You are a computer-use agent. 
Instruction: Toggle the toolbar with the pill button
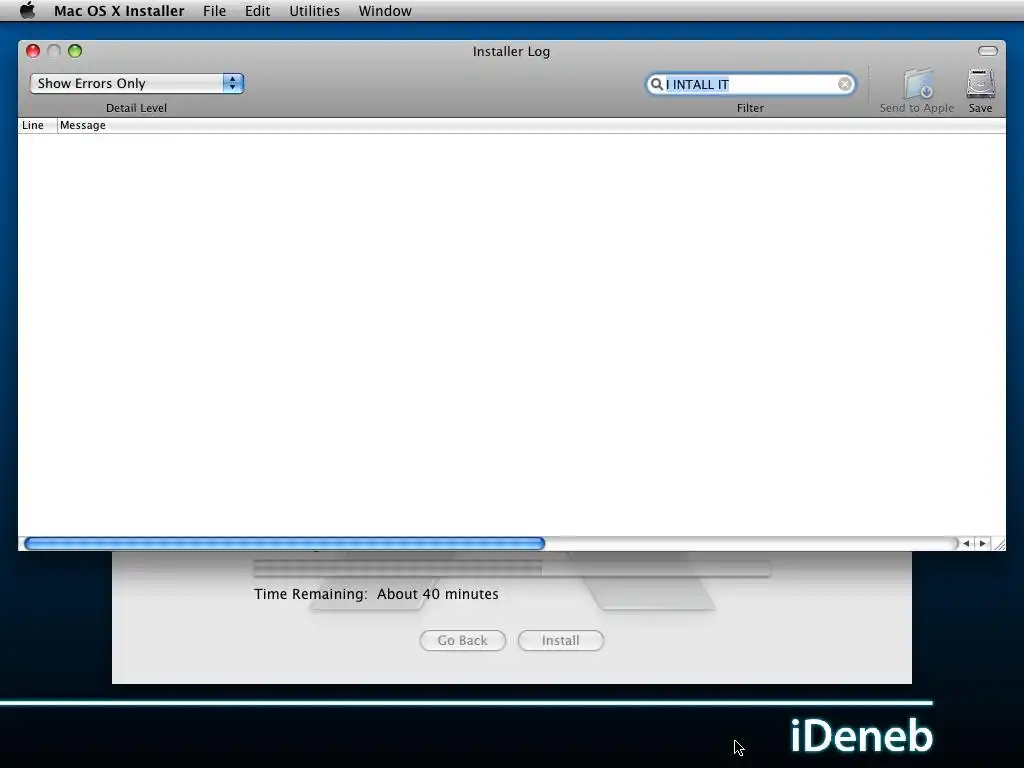987,51
